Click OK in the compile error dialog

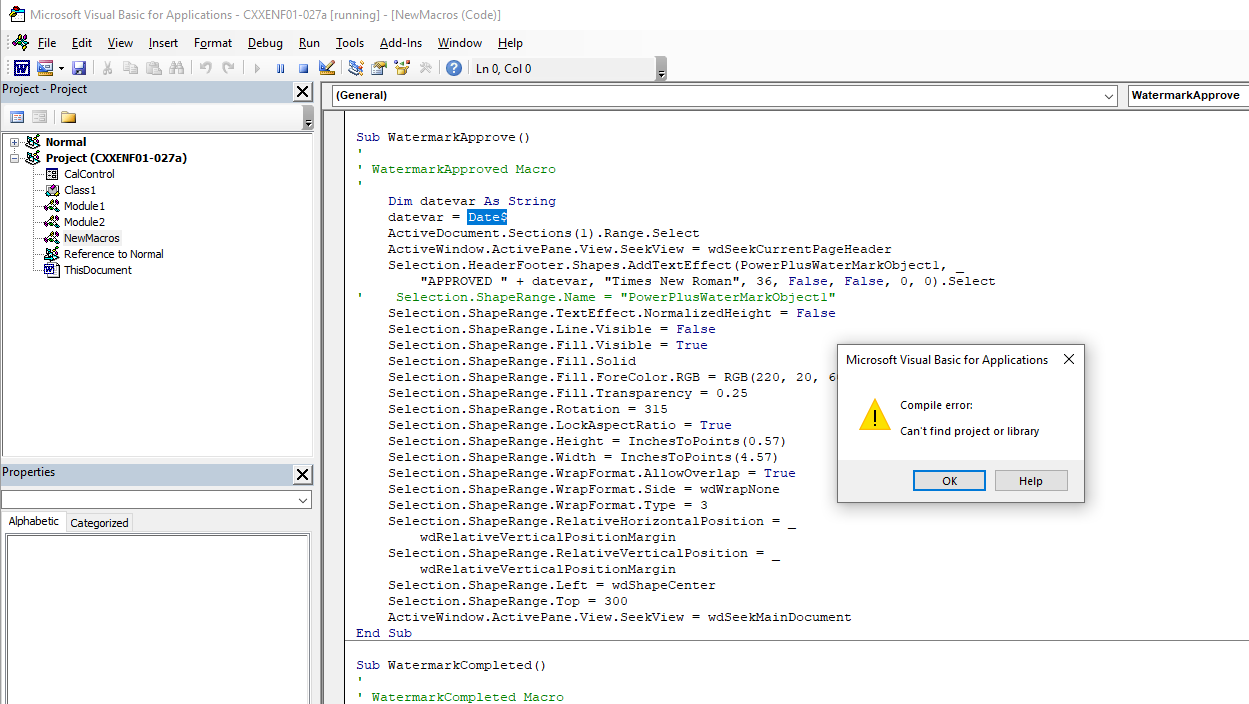[950, 481]
